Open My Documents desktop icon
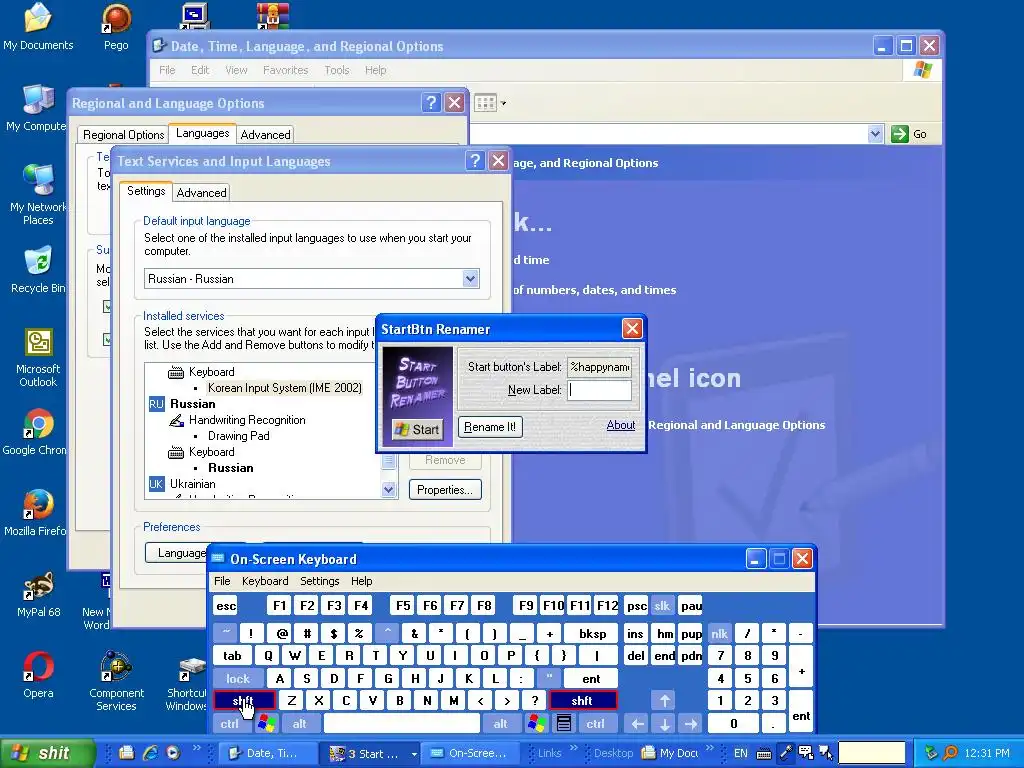This screenshot has height=768, width=1024. point(38,27)
